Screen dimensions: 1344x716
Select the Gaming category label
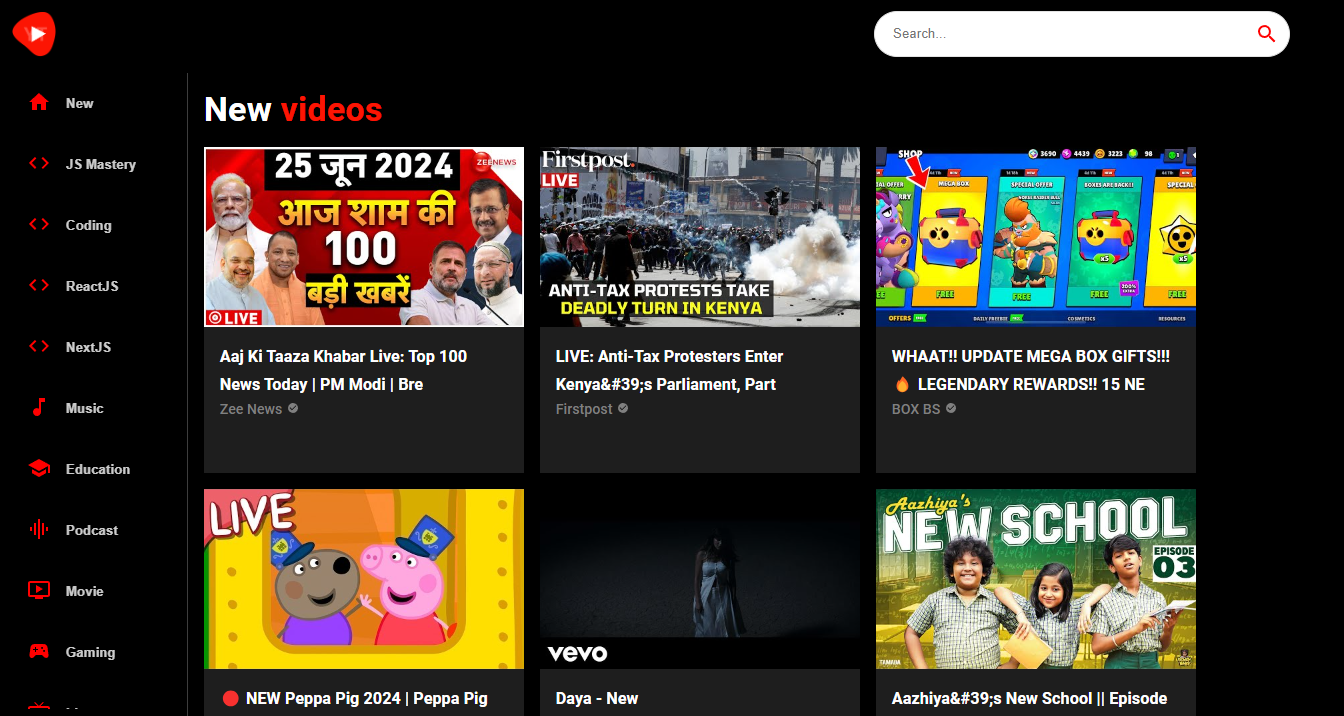tap(91, 652)
